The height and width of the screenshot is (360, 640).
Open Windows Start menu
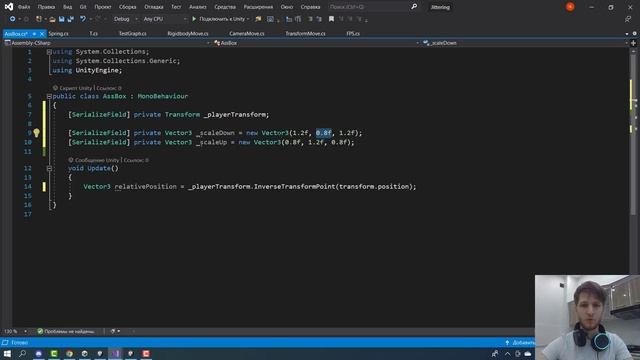click(x=7, y=353)
